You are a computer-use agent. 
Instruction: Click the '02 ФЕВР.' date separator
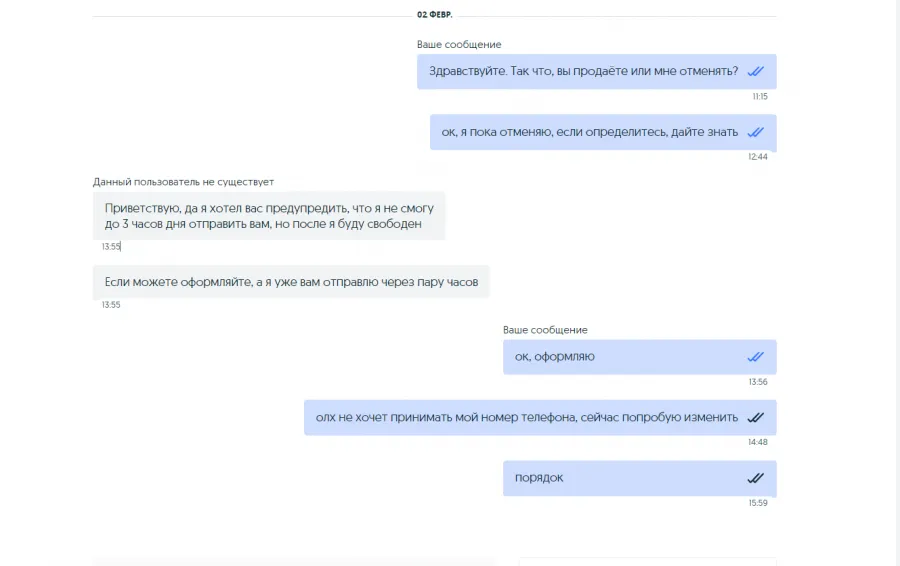tap(435, 15)
